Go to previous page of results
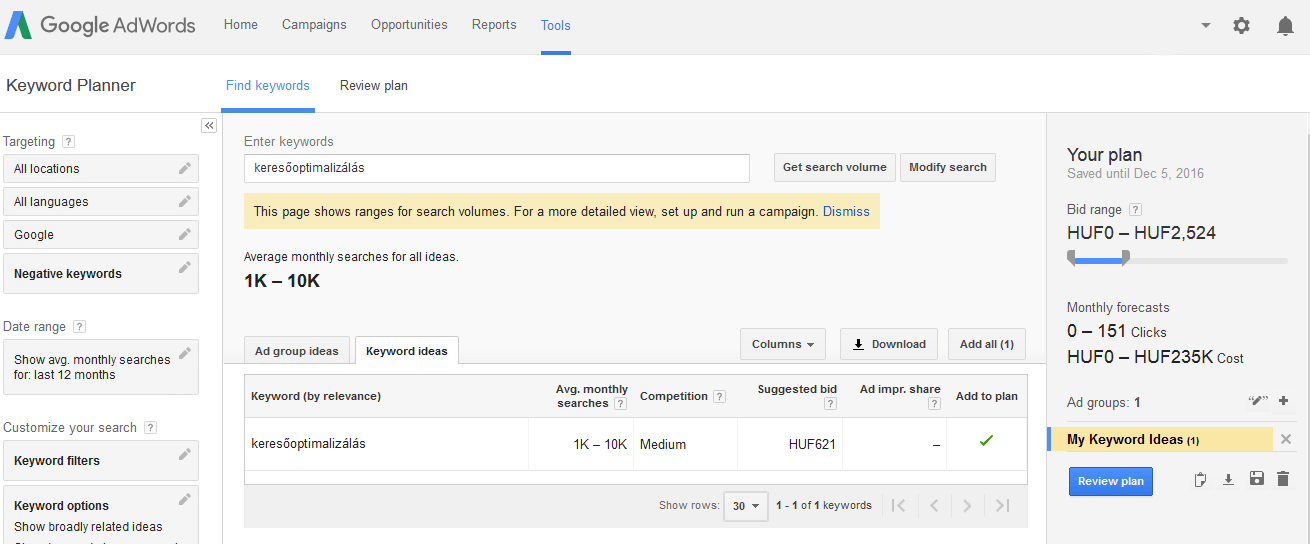This screenshot has width=1310, height=544. pos(934,506)
